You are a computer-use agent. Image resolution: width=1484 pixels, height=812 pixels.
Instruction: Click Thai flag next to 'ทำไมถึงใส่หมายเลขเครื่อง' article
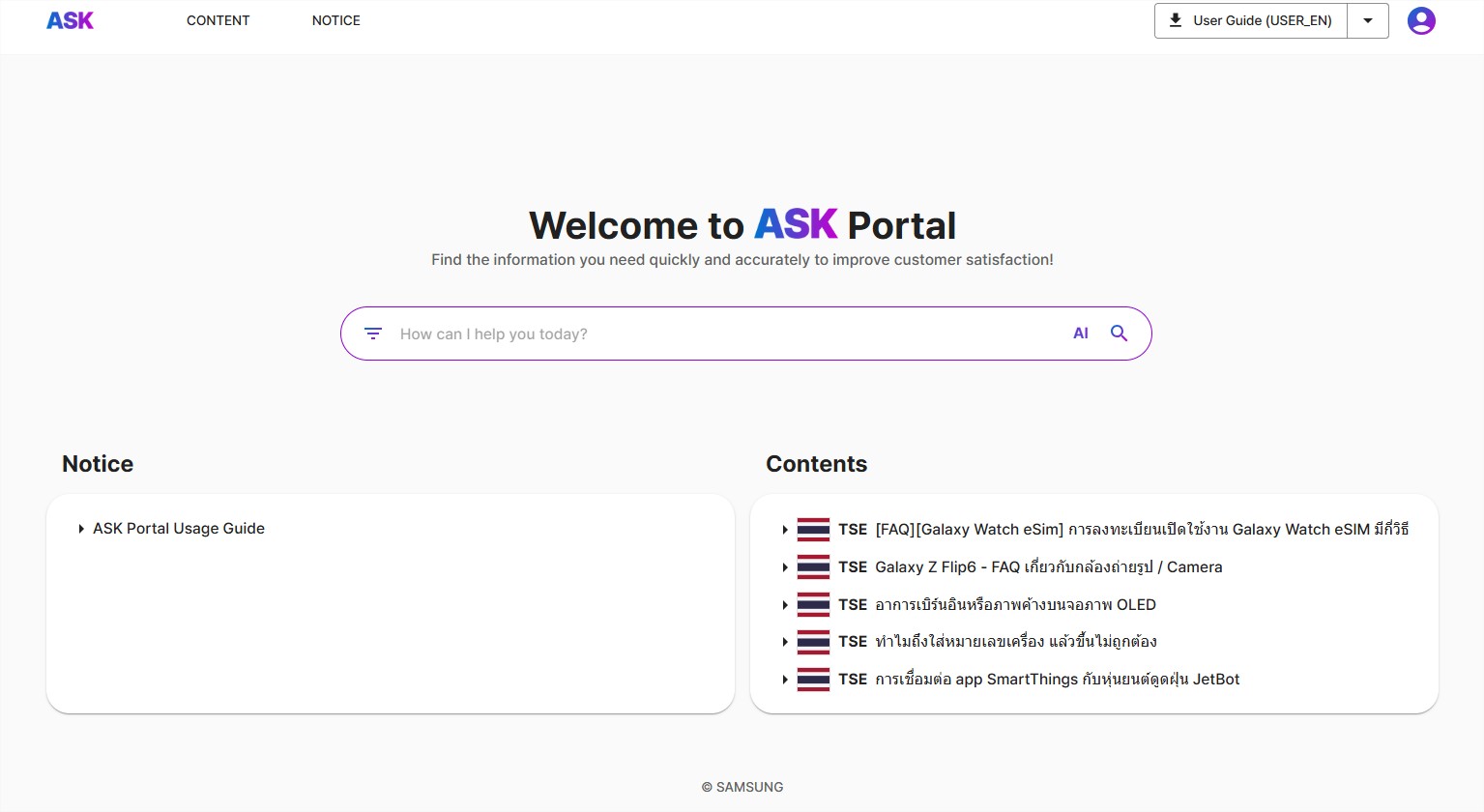point(813,642)
